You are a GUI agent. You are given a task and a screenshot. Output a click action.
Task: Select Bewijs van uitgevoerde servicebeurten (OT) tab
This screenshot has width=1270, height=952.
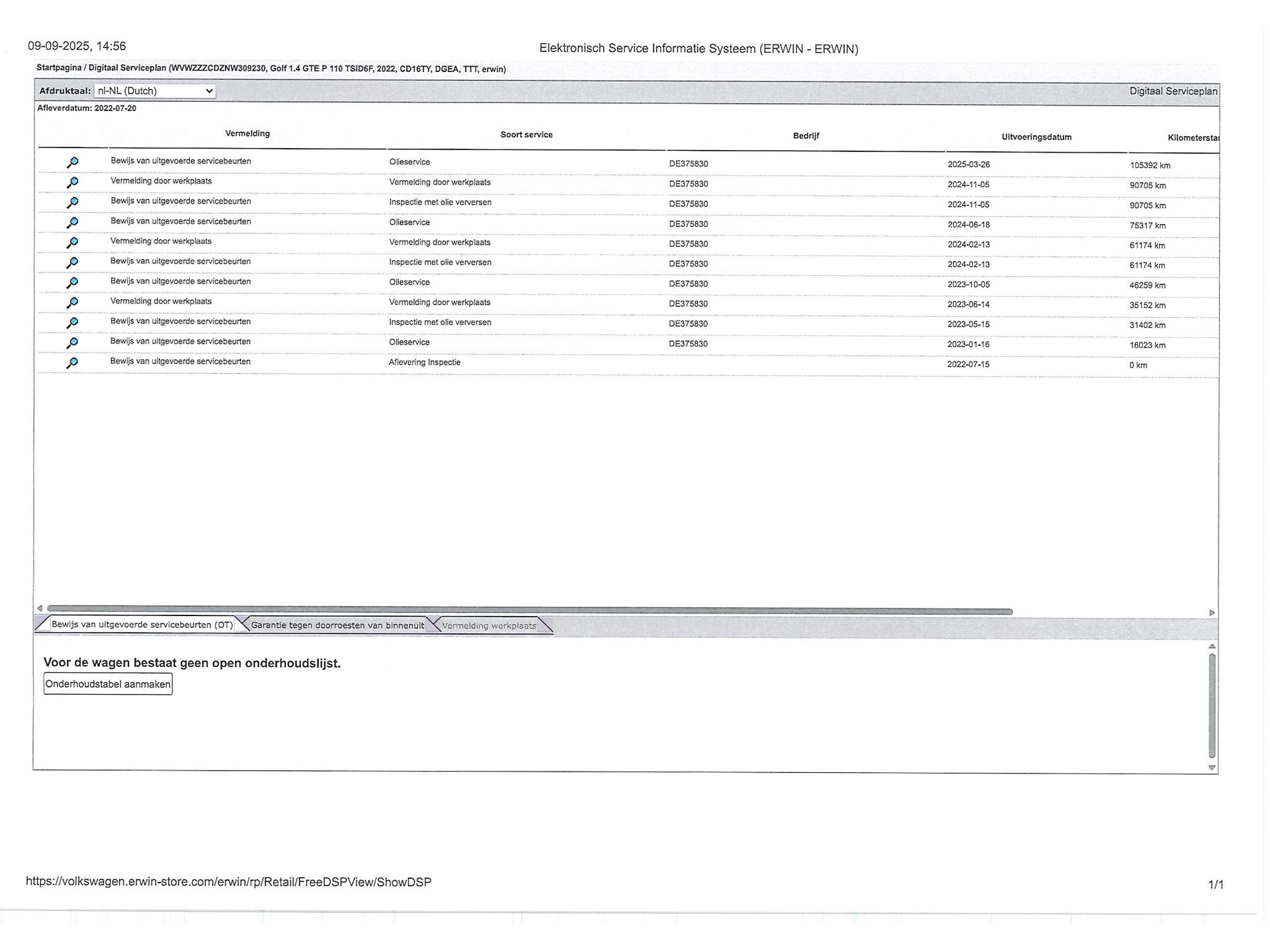pos(142,625)
